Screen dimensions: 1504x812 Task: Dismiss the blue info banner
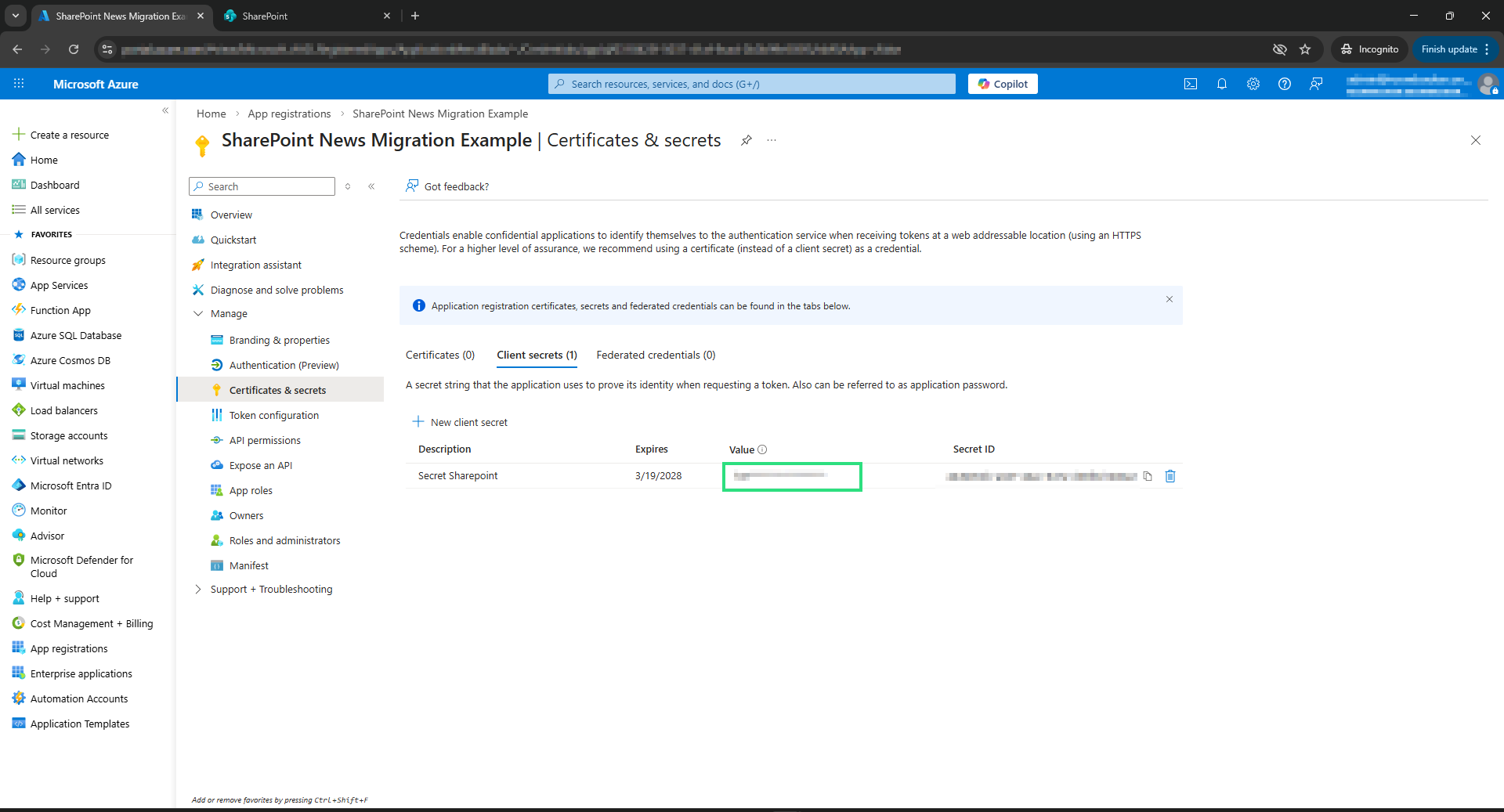1169,299
